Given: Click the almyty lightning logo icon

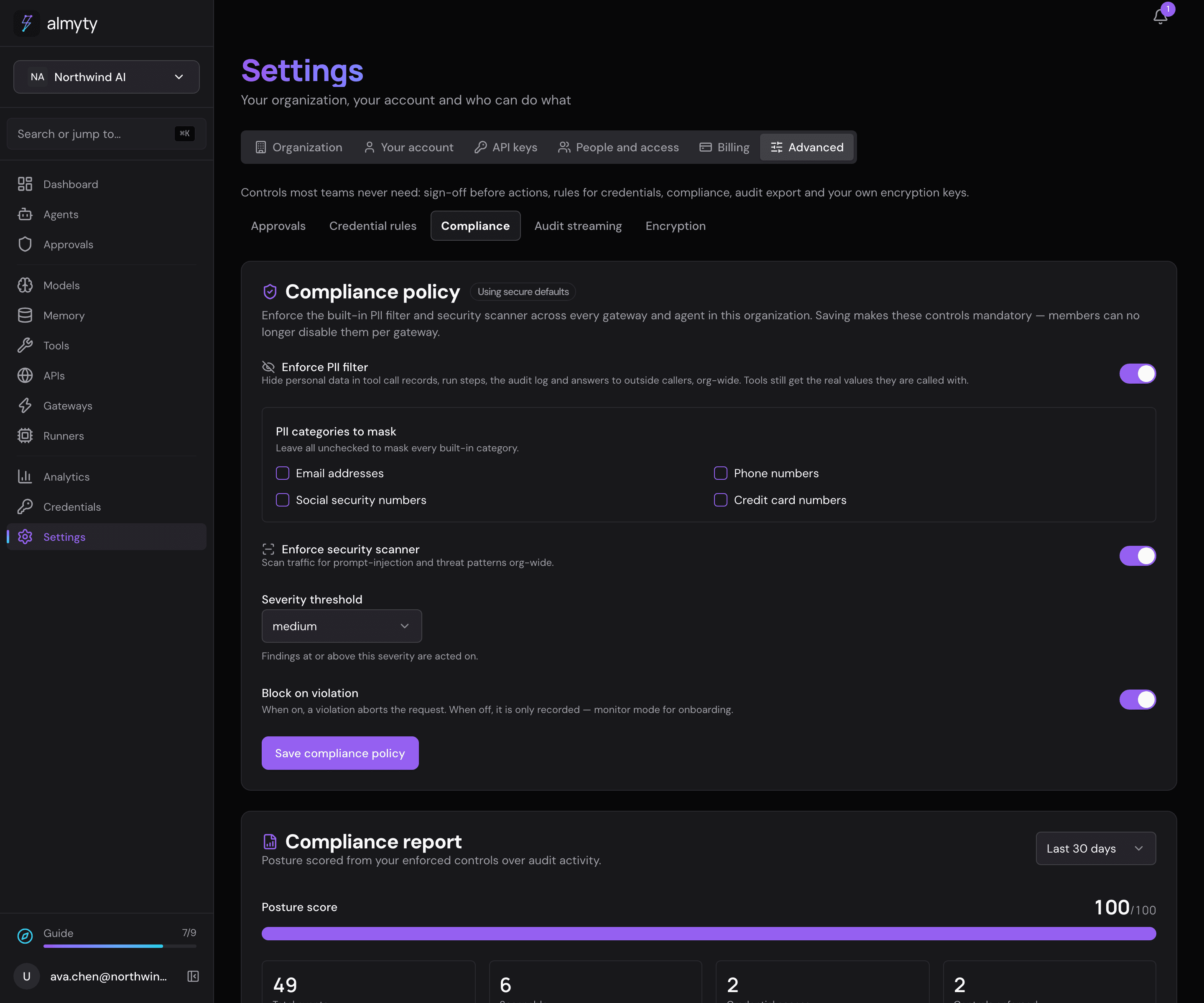Looking at the screenshot, I should pos(26,23).
